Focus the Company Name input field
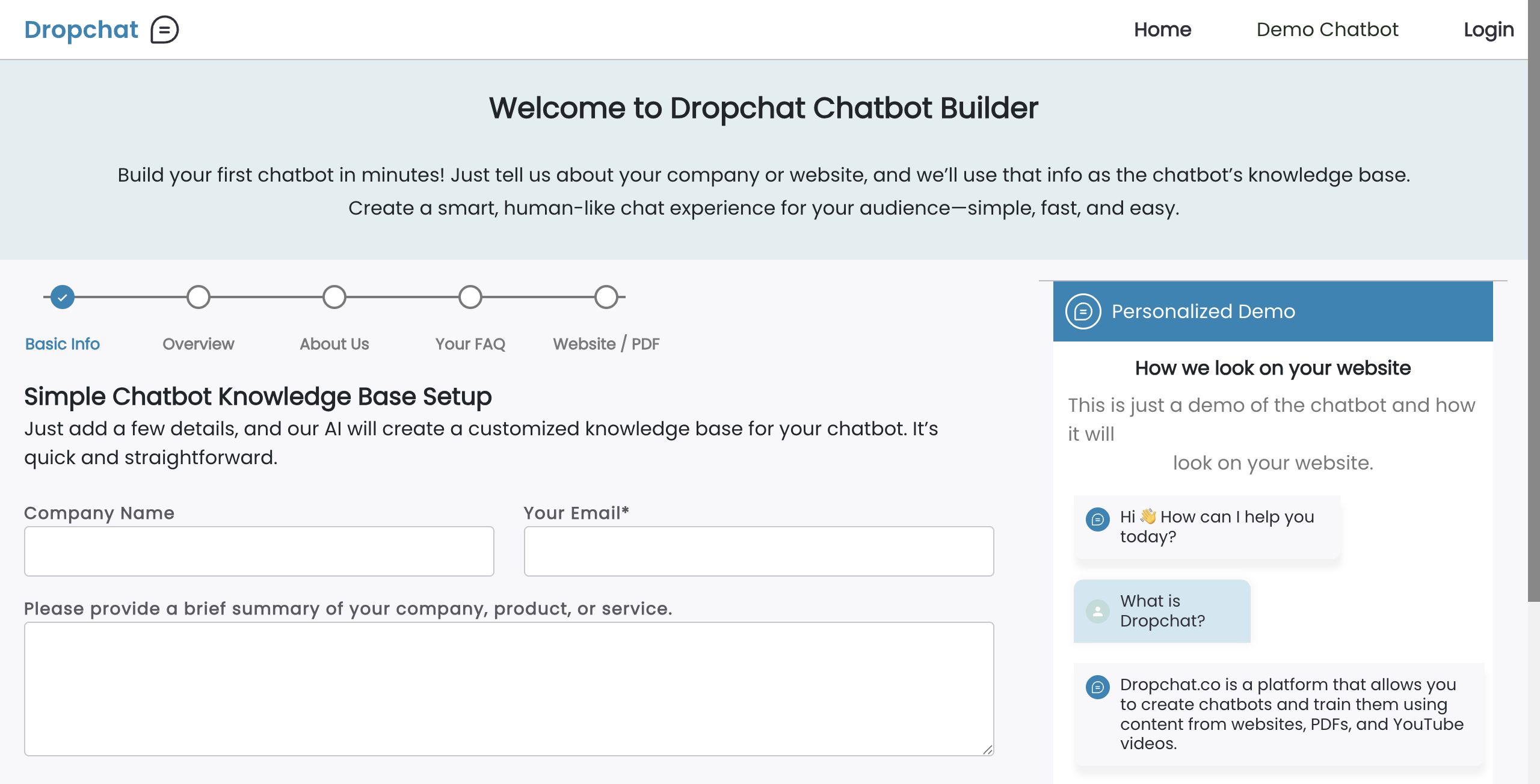This screenshot has height=784, width=1540. tap(259, 551)
